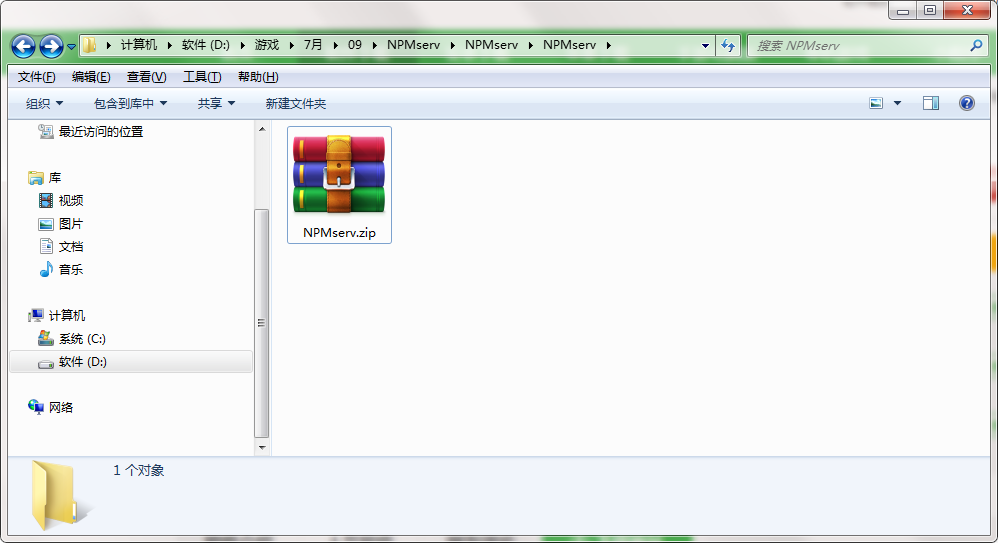
Task: Minimize the Explorer window
Action: click(903, 11)
